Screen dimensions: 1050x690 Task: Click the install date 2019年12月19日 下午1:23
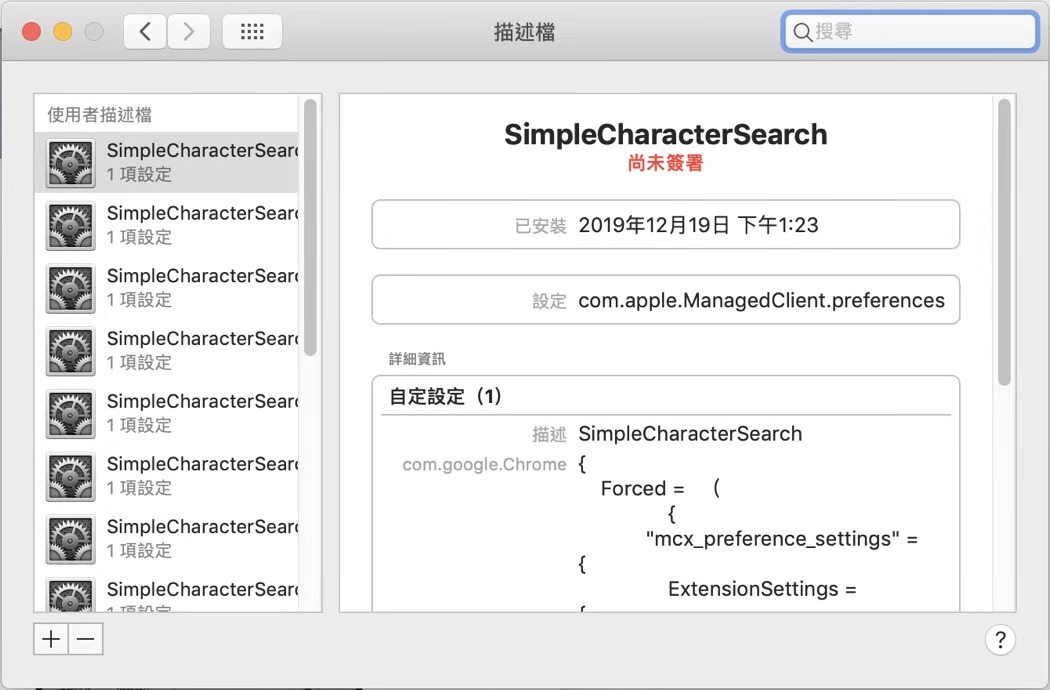698,225
